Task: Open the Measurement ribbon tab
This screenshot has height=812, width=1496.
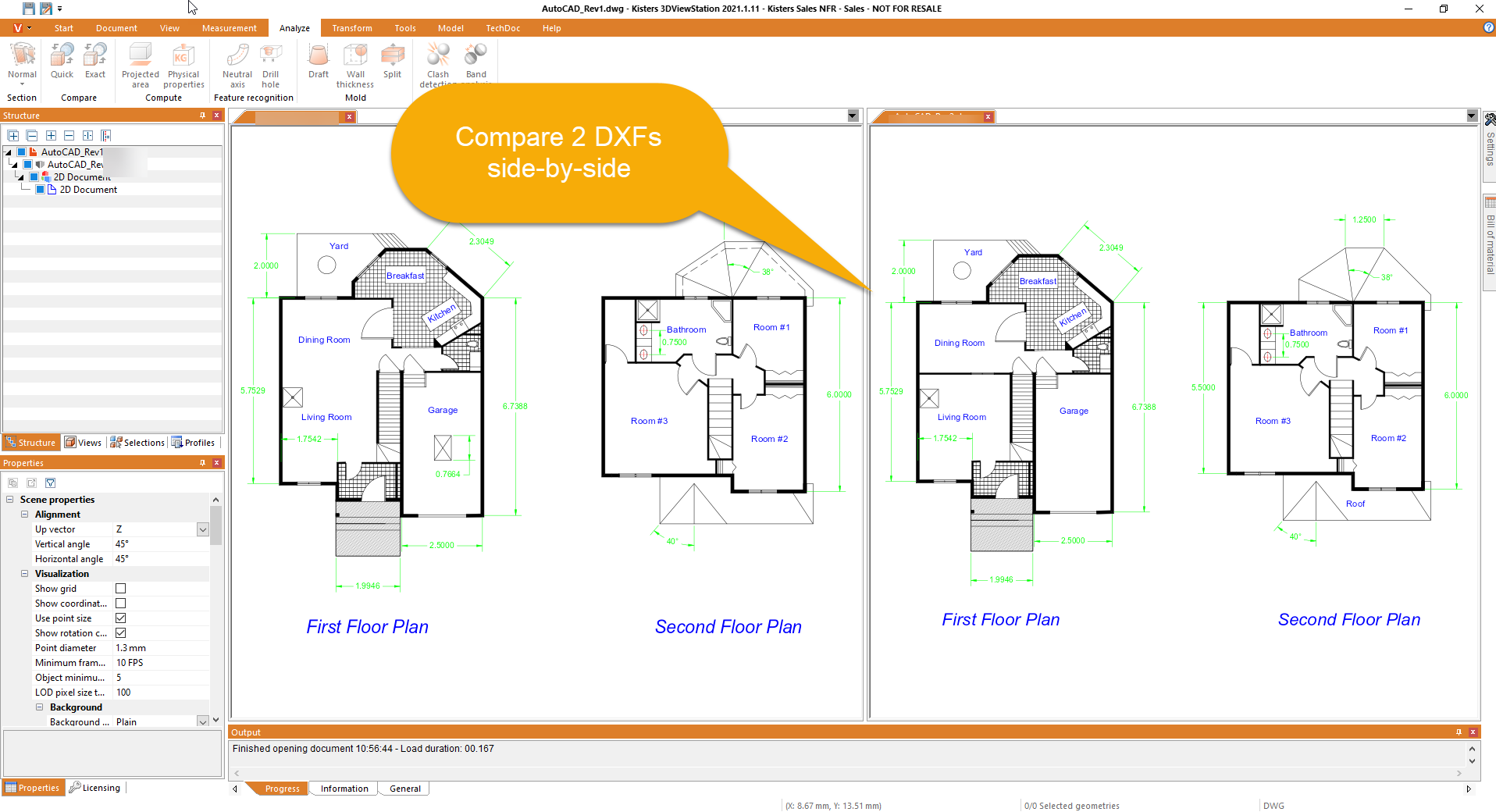Action: point(229,28)
